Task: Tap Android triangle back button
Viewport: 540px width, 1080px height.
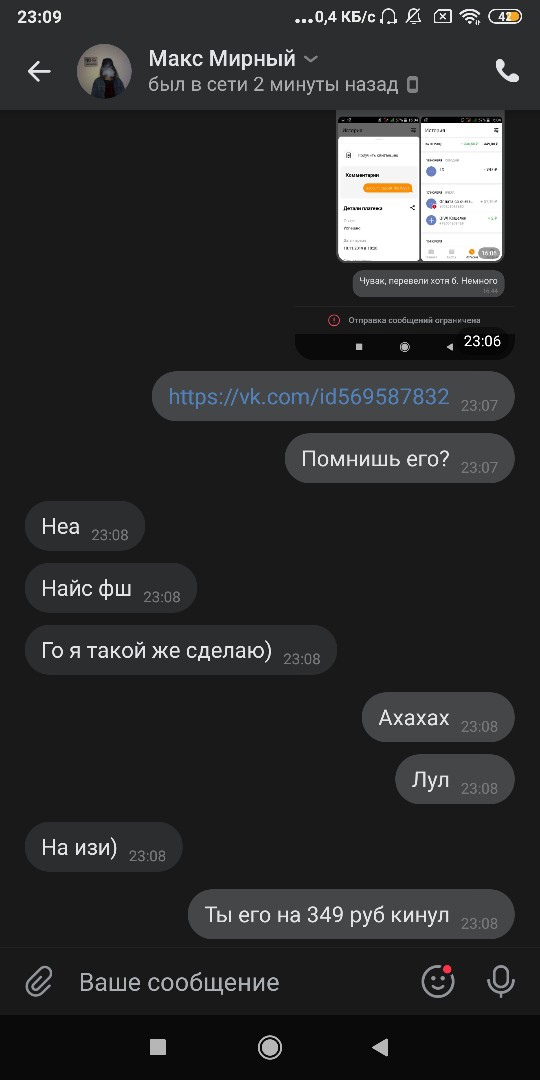Action: coord(380,1048)
